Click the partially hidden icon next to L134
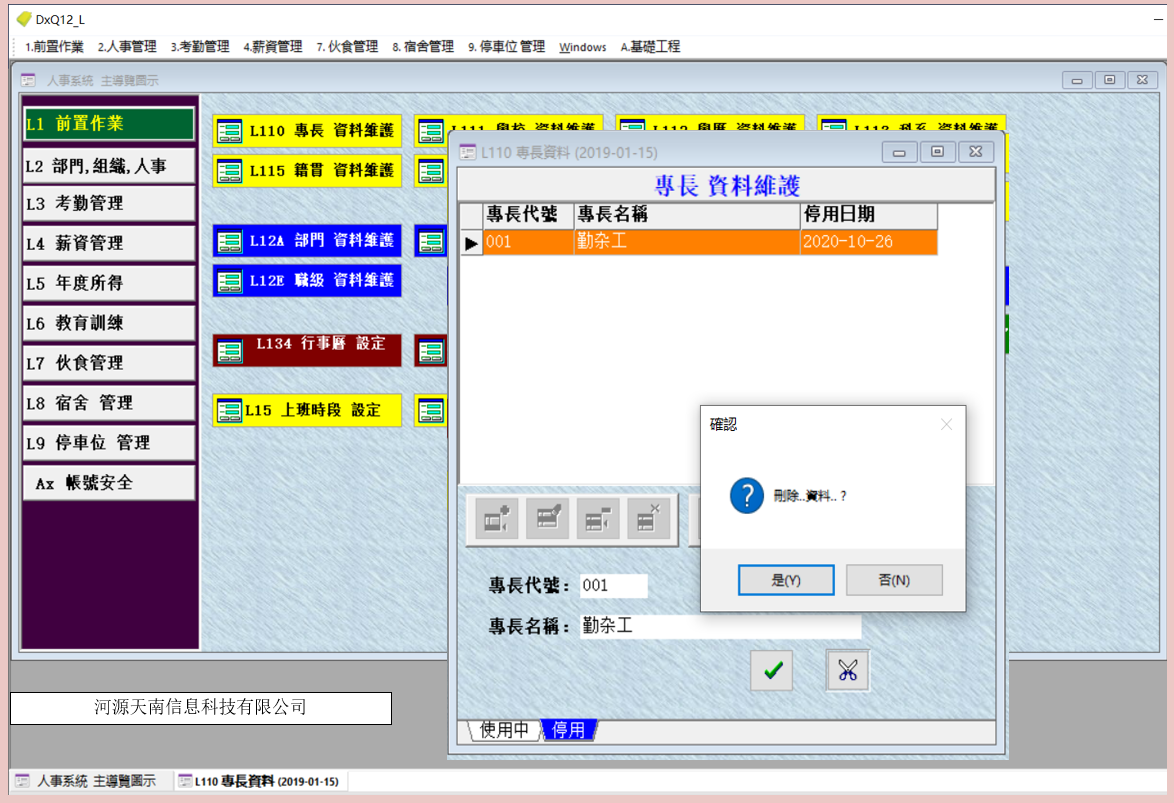This screenshot has width=1174, height=803. (431, 350)
